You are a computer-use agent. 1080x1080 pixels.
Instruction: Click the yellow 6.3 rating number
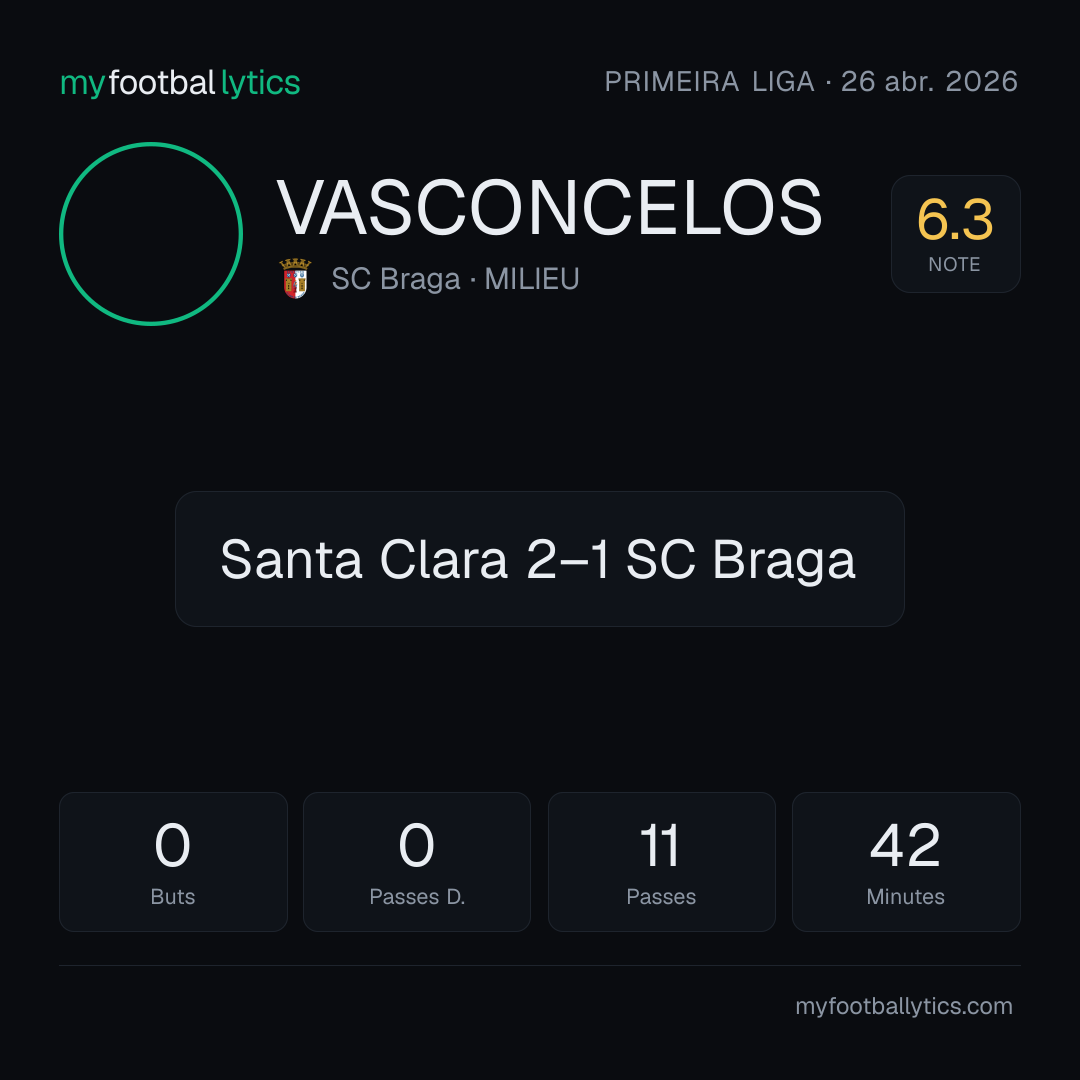(x=955, y=220)
